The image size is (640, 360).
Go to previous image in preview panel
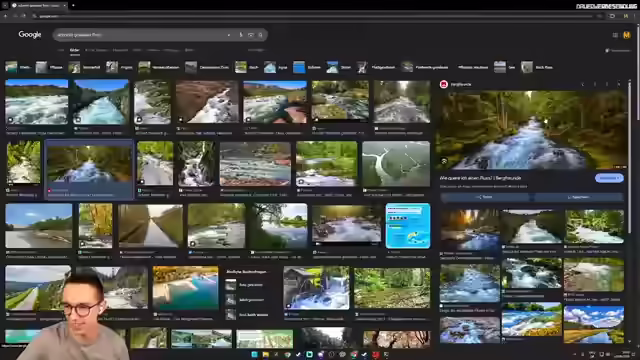tap(583, 84)
